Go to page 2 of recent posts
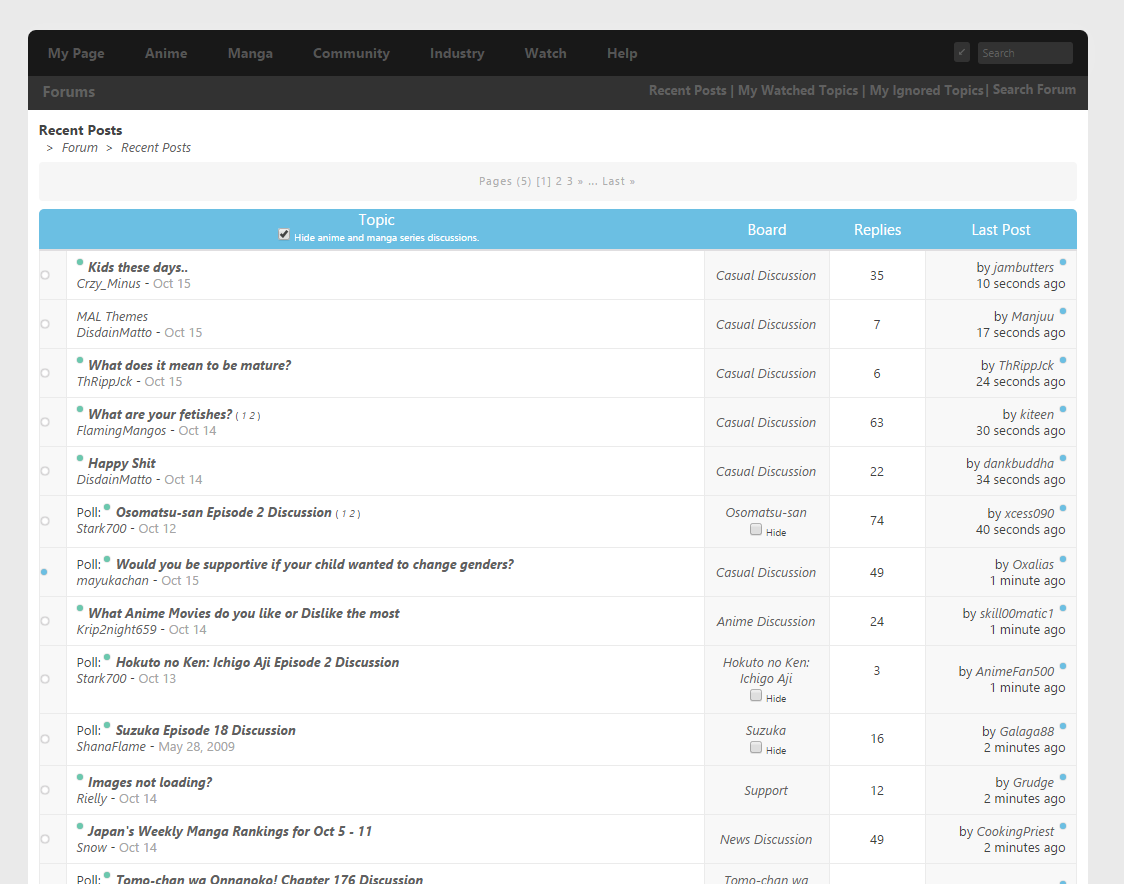The height and width of the screenshot is (884, 1124). [559, 181]
